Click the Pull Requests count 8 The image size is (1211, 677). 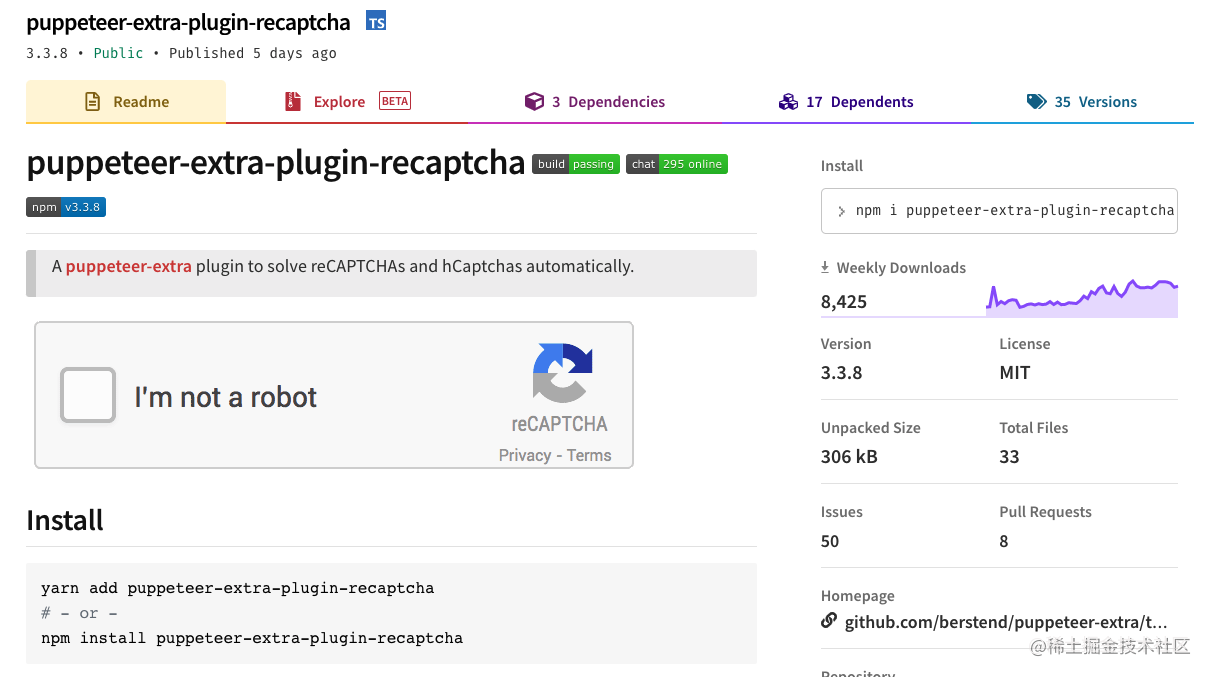point(1004,541)
